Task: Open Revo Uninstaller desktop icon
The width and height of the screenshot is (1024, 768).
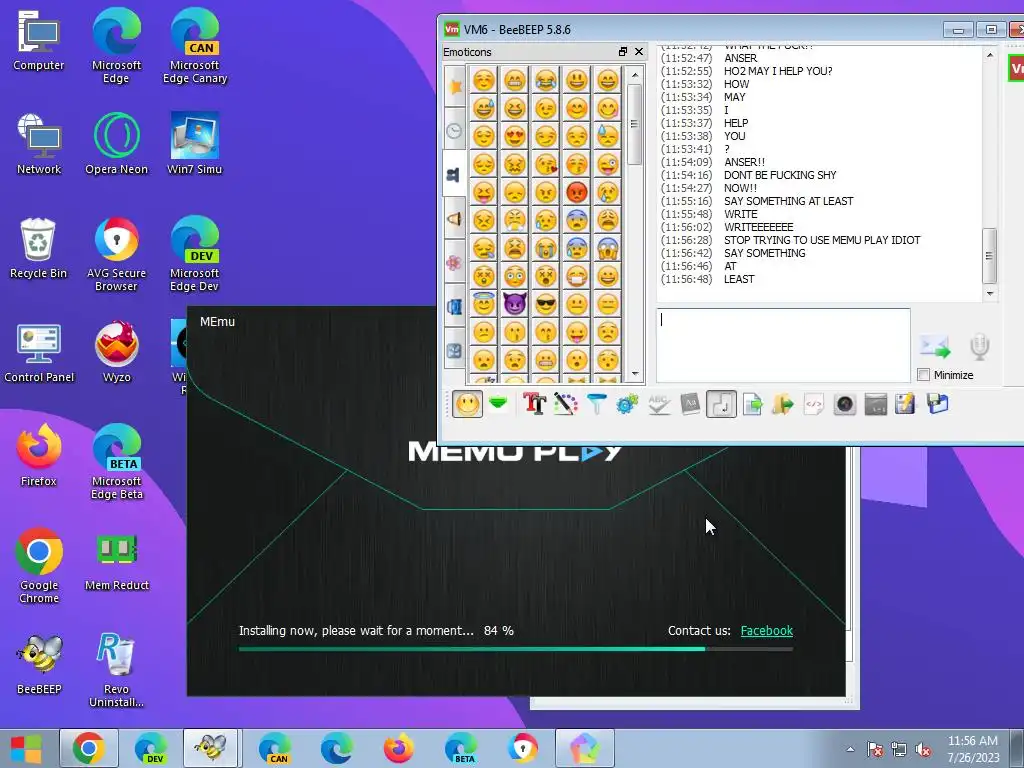Action: (x=116, y=670)
